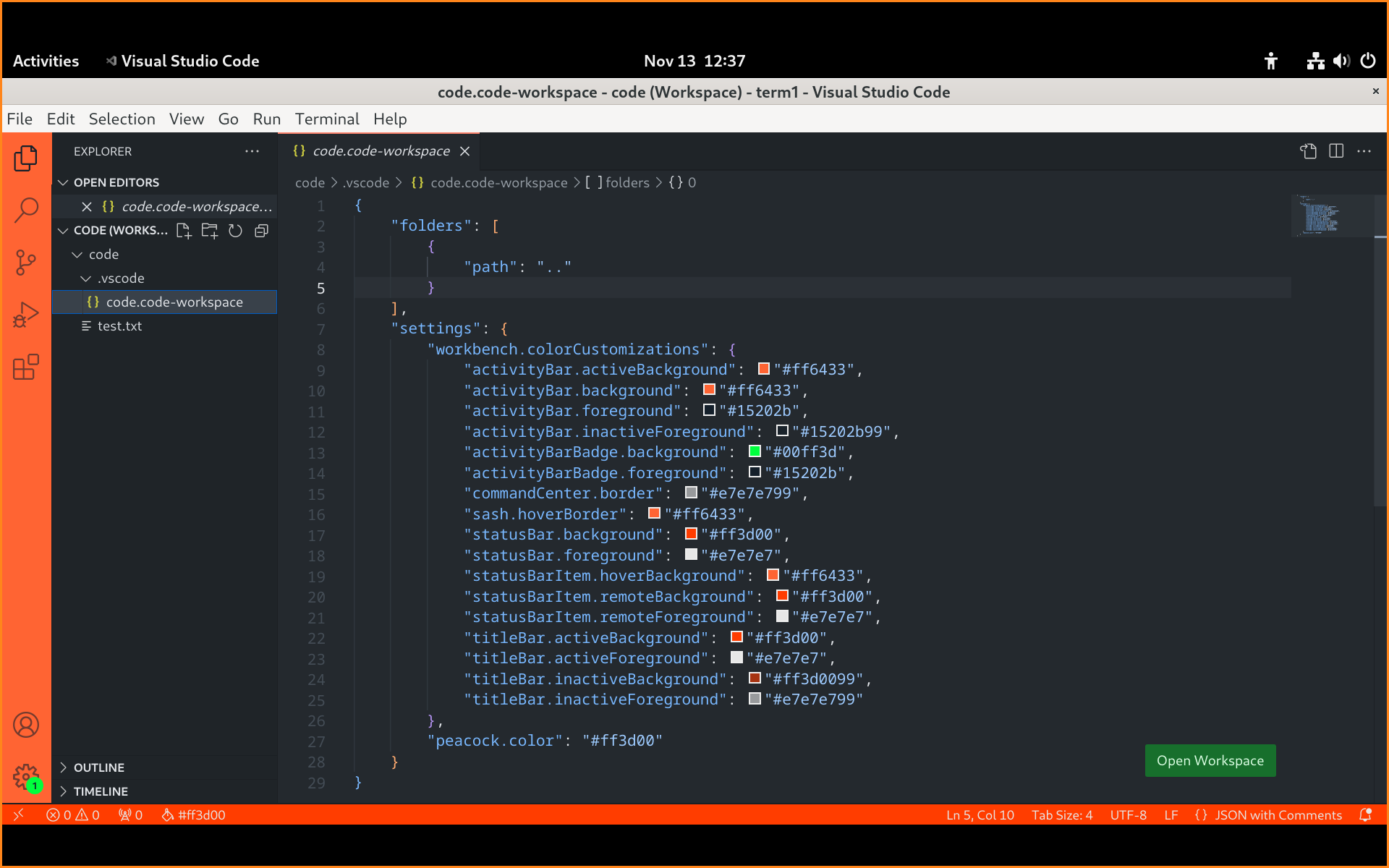Open the Manage gear icon

(26, 777)
